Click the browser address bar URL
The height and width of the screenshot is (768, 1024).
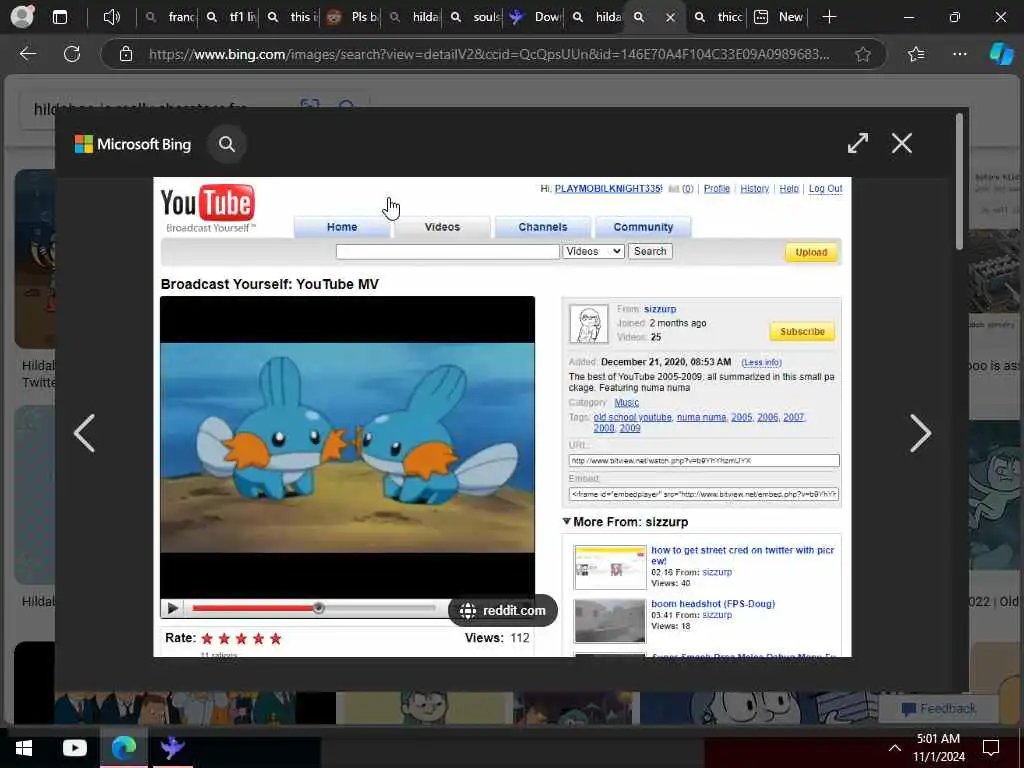[489, 54]
